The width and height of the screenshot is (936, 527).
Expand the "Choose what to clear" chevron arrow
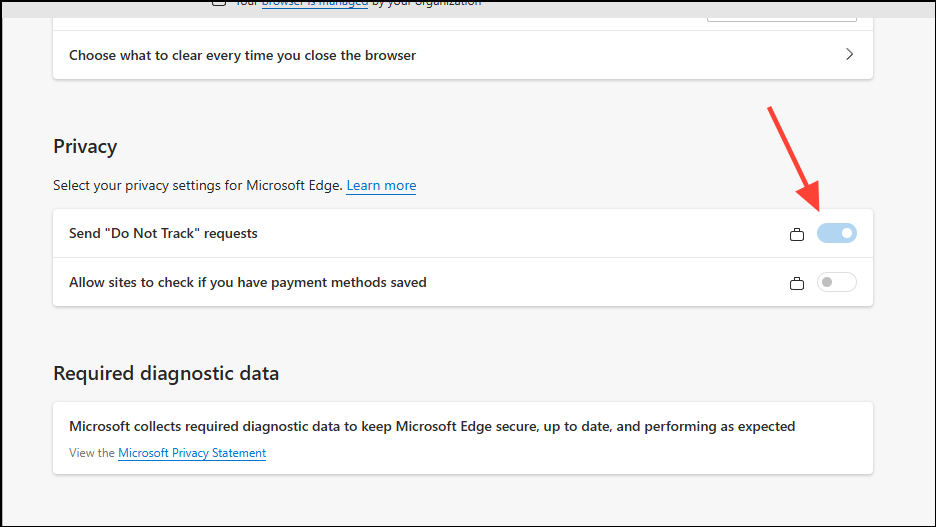(849, 55)
